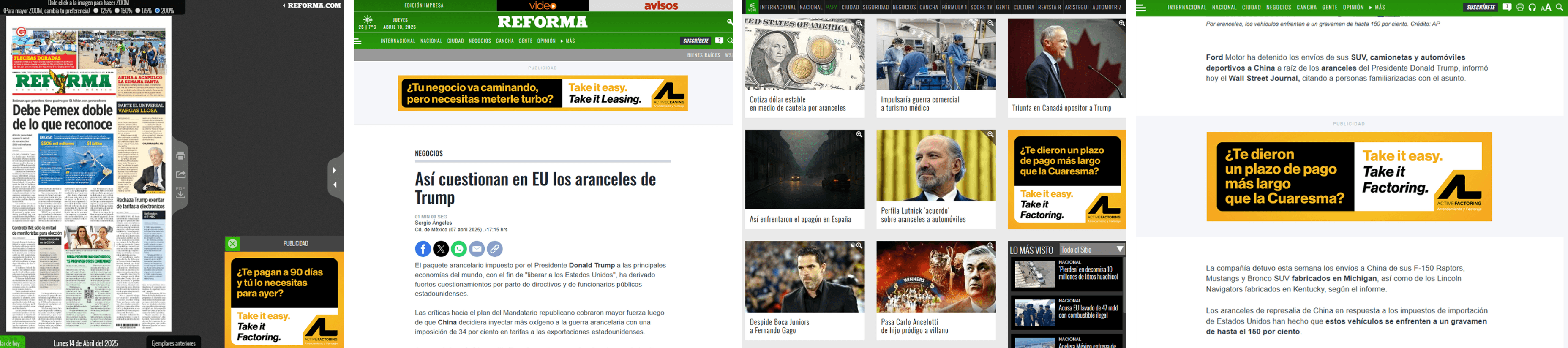Click SUSCRÍBETE on tariffs article page
This screenshot has height=348, width=1568.
pos(695,41)
